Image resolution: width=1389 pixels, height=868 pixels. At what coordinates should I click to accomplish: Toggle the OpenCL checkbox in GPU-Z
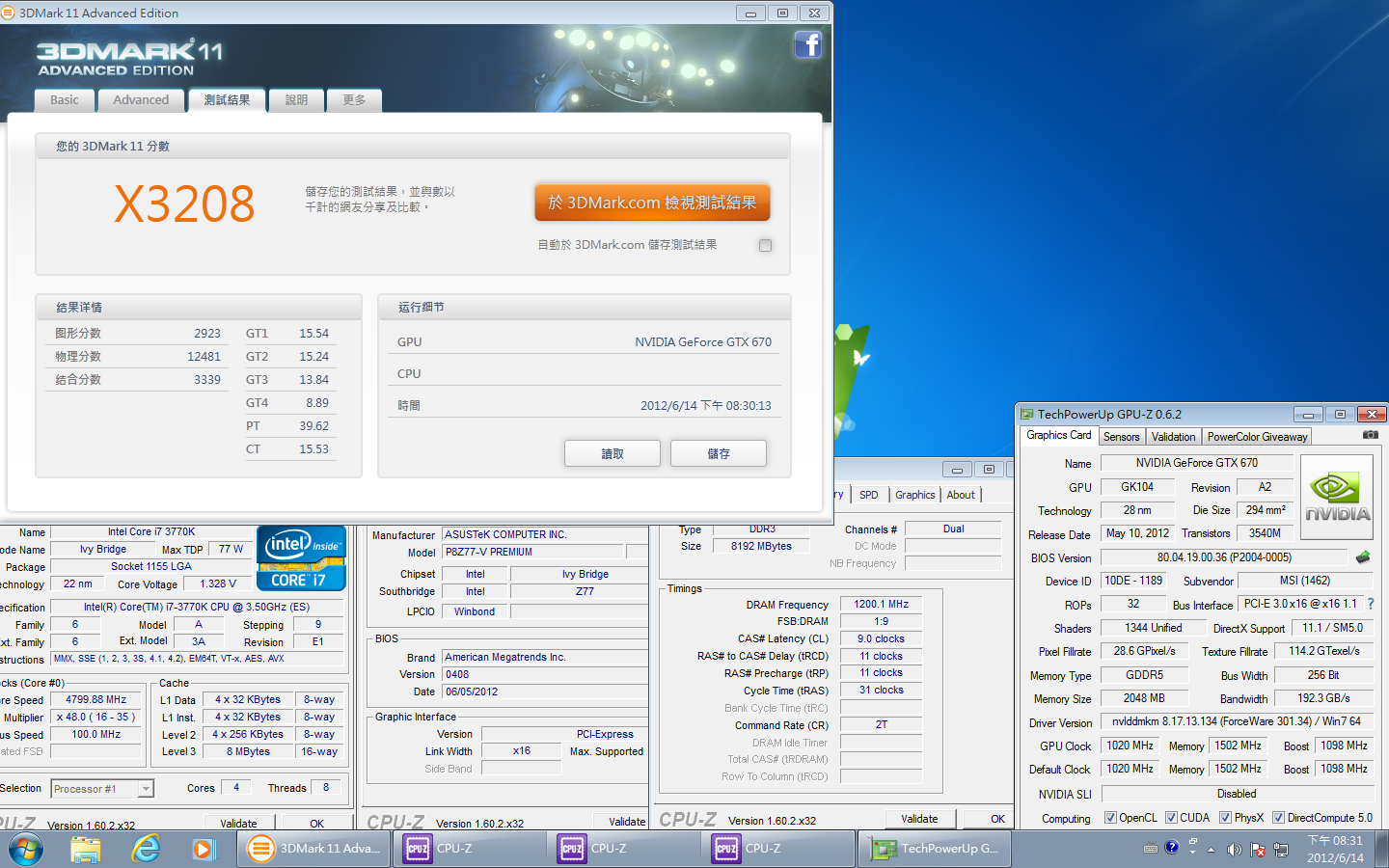point(1110,817)
